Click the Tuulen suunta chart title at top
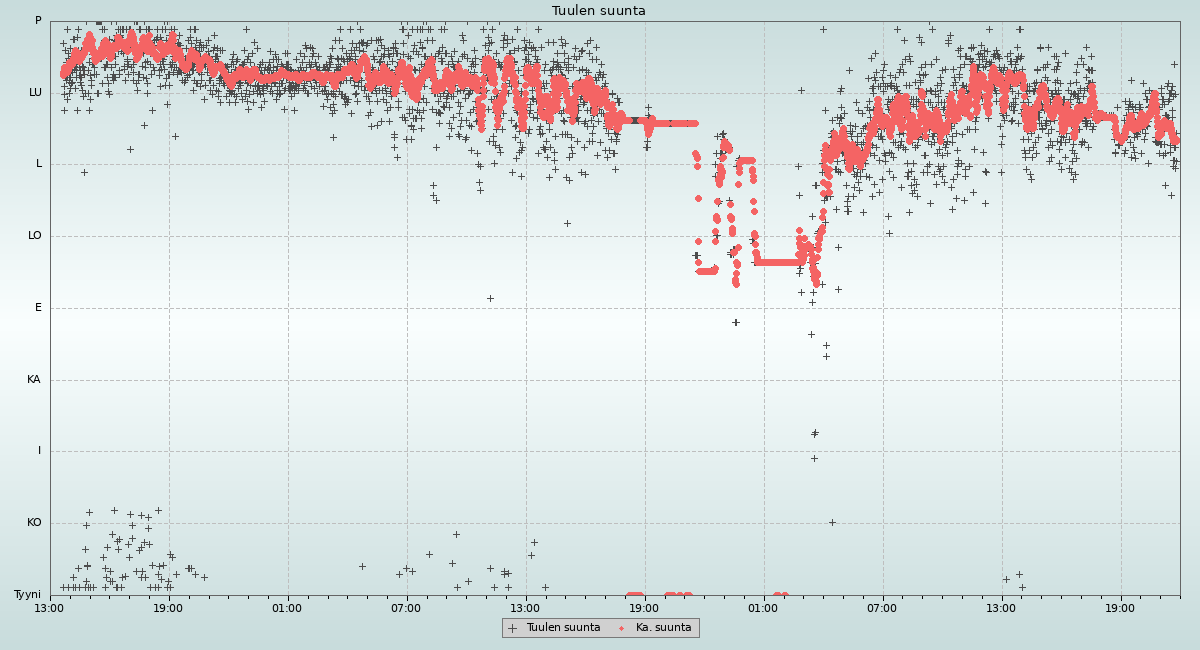 (599, 11)
